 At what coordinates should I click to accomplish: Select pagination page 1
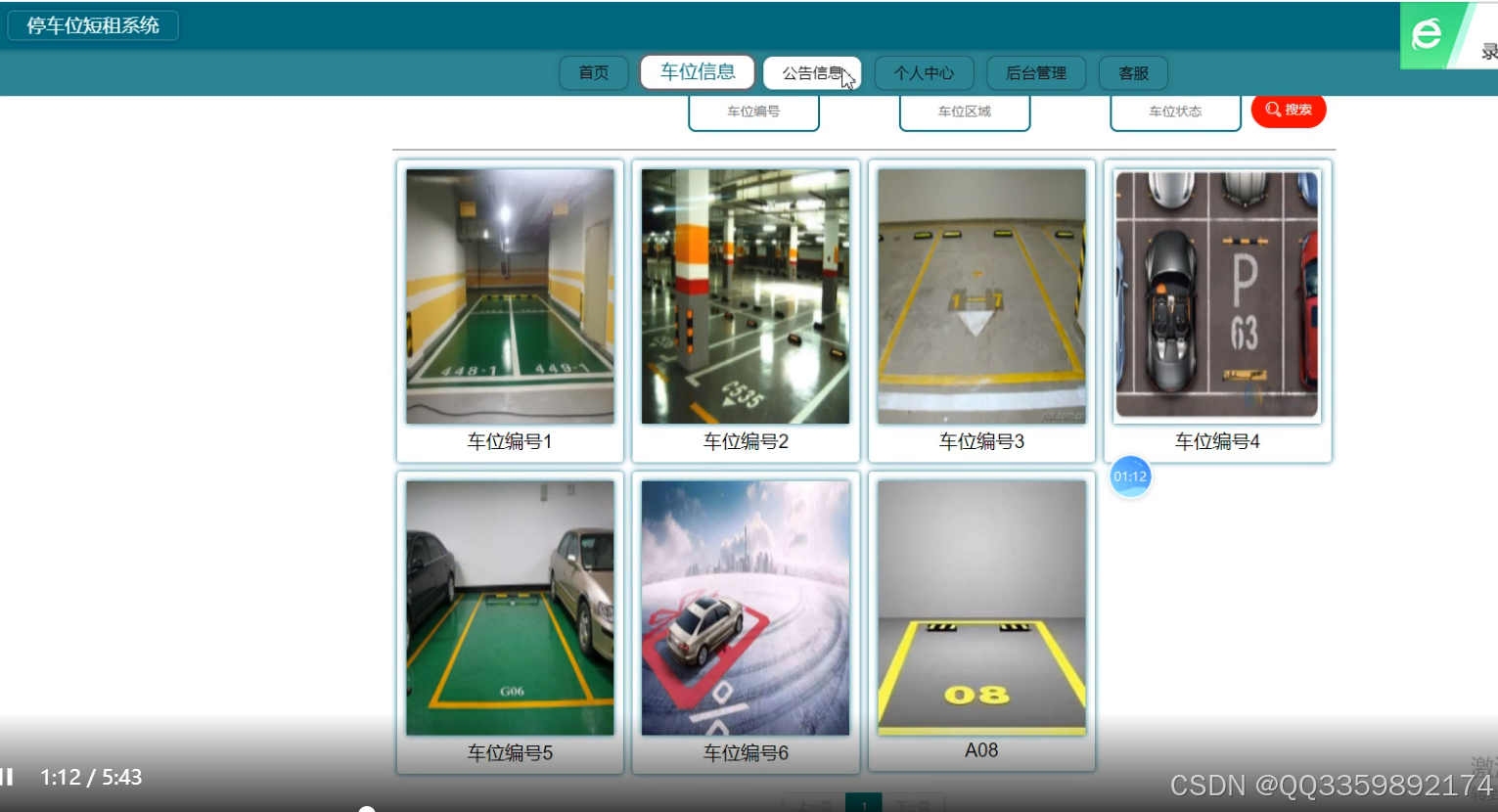pyautogui.click(x=864, y=803)
